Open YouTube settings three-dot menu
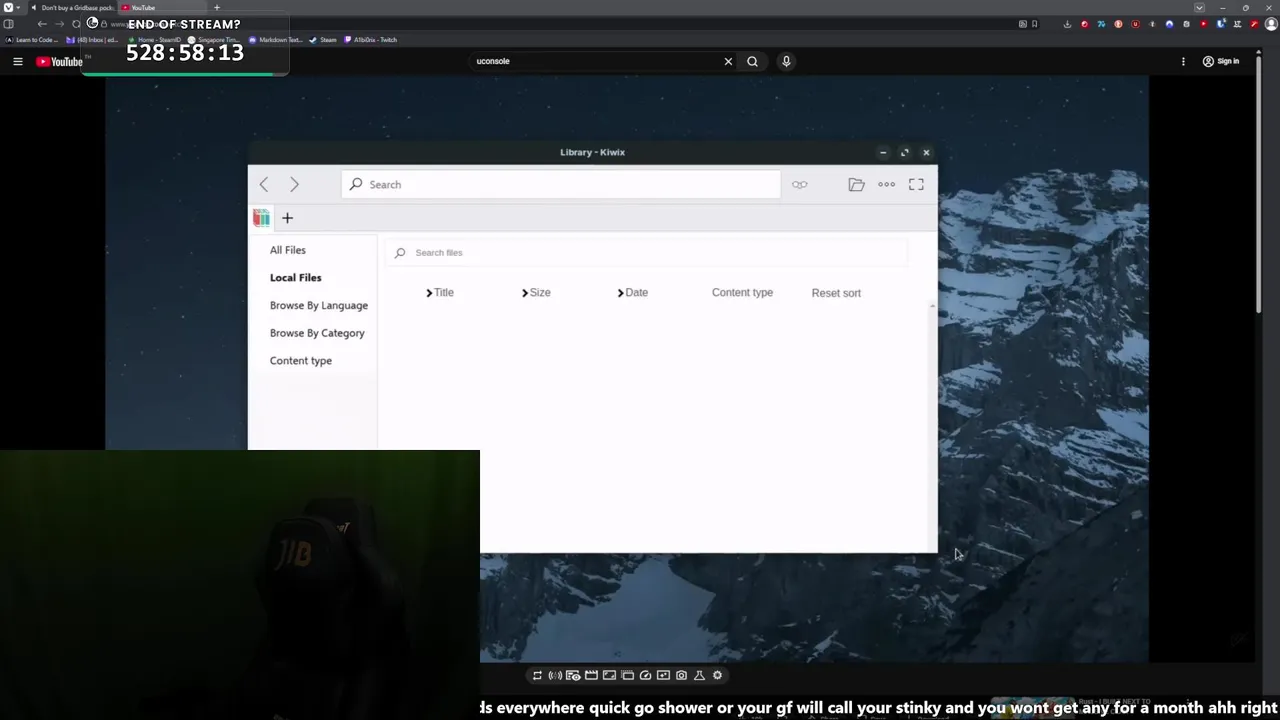Image resolution: width=1280 pixels, height=720 pixels. click(1183, 61)
